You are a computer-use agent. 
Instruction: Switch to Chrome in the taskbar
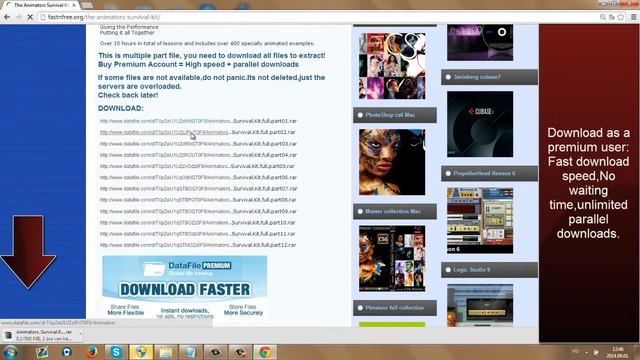point(265,352)
